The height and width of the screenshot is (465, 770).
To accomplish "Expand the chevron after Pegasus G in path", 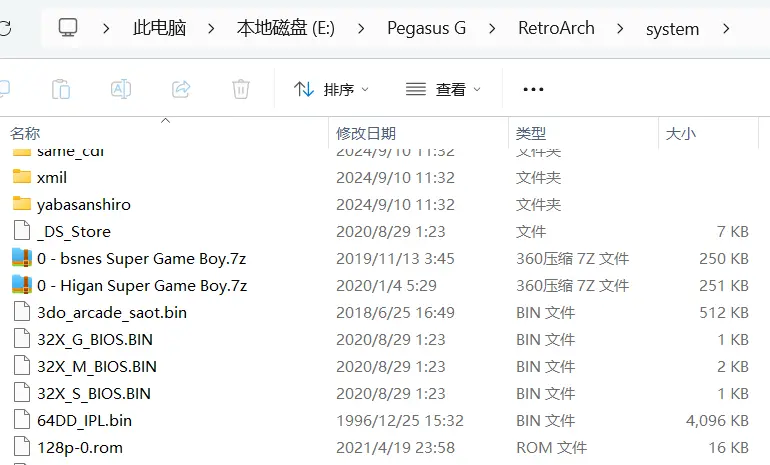I will pos(492,28).
